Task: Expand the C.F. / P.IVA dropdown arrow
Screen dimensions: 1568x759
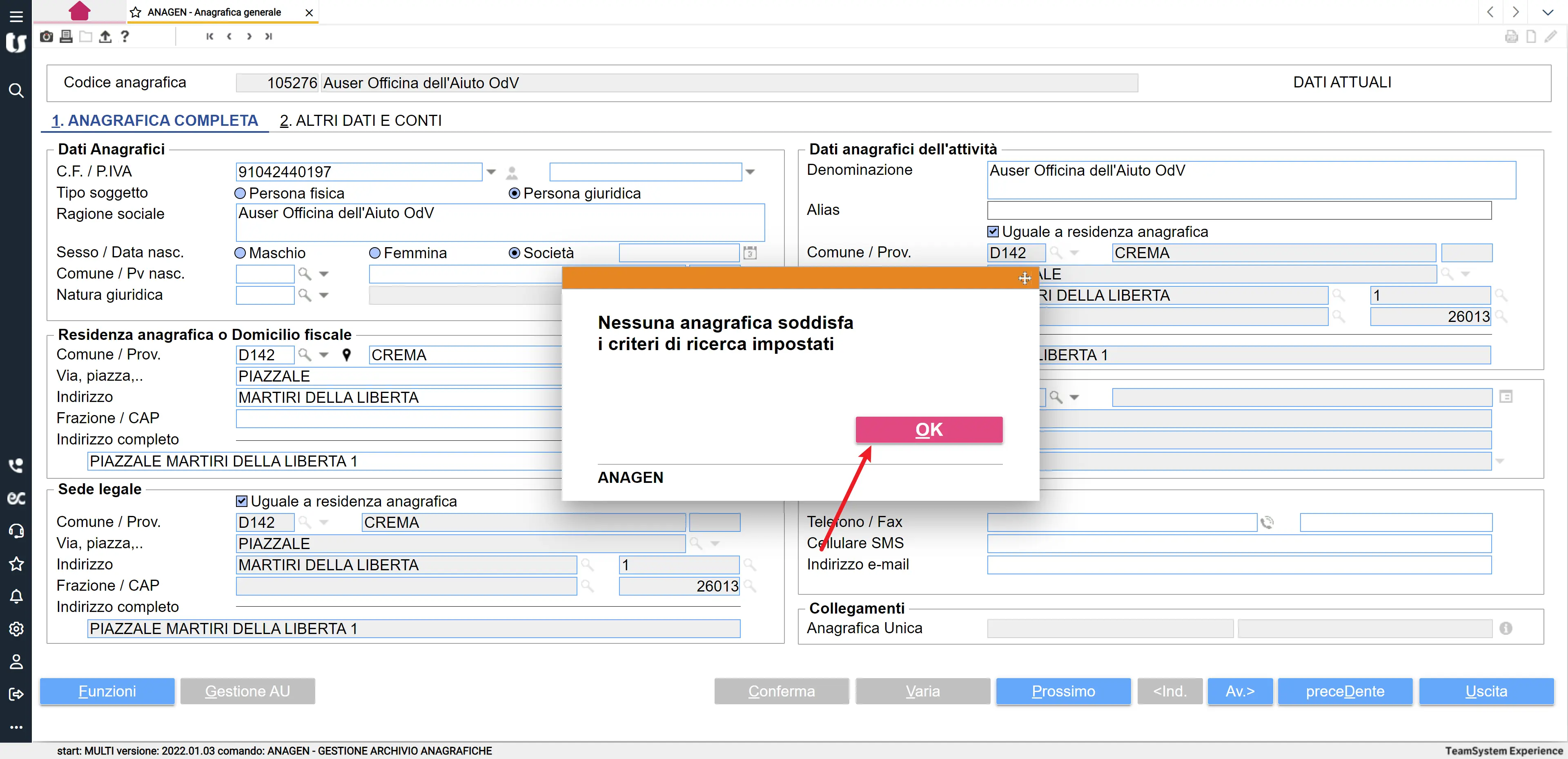Action: click(491, 172)
